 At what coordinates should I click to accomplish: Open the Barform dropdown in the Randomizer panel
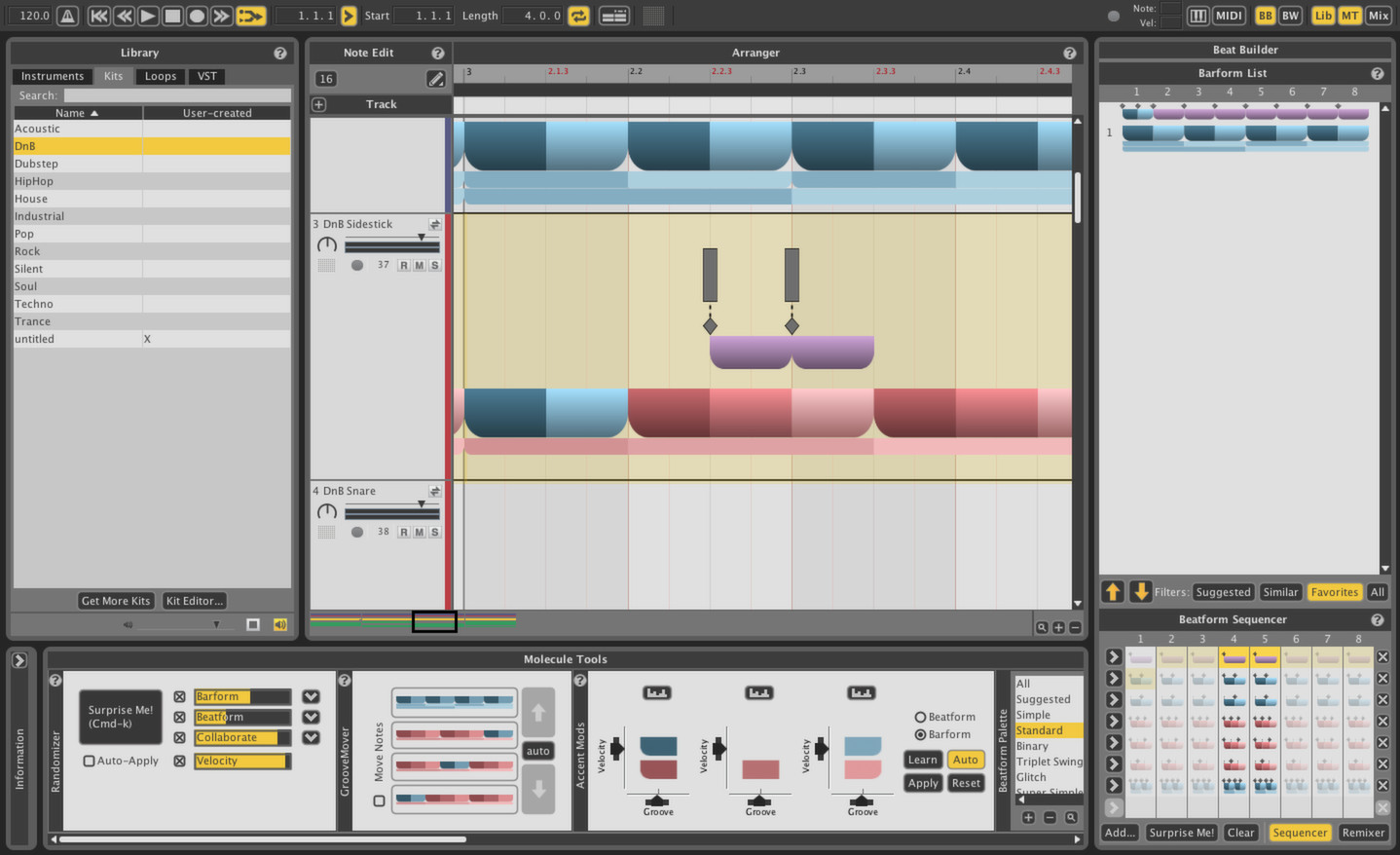point(311,696)
